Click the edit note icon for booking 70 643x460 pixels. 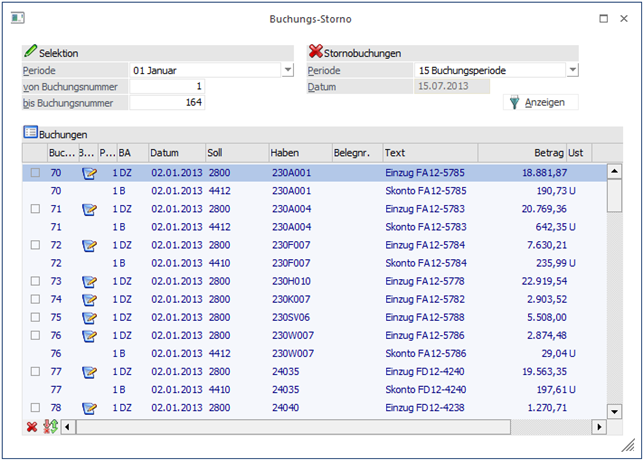coord(89,173)
